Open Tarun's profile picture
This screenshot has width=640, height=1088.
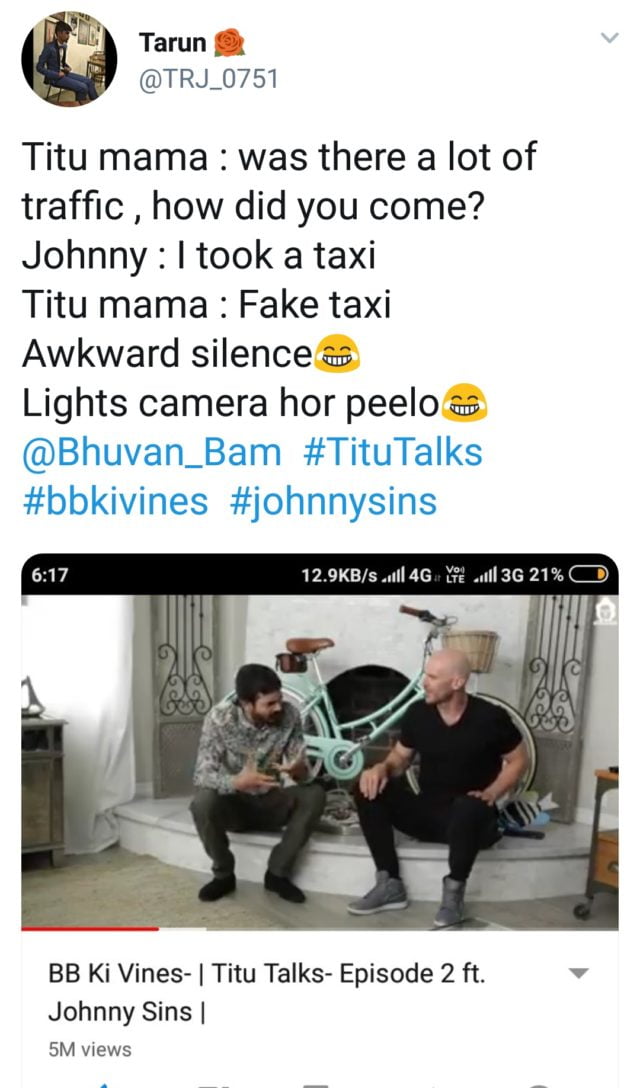pyautogui.click(x=69, y=58)
